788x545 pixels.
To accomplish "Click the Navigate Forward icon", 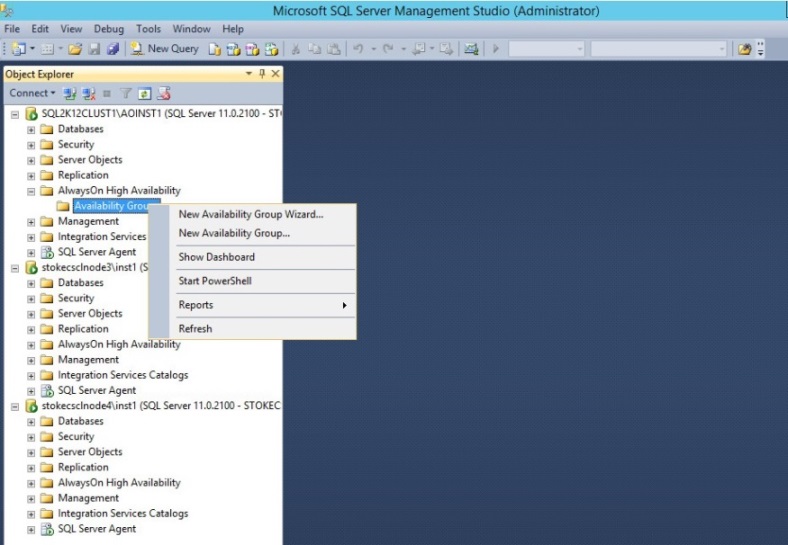I will pos(446,49).
